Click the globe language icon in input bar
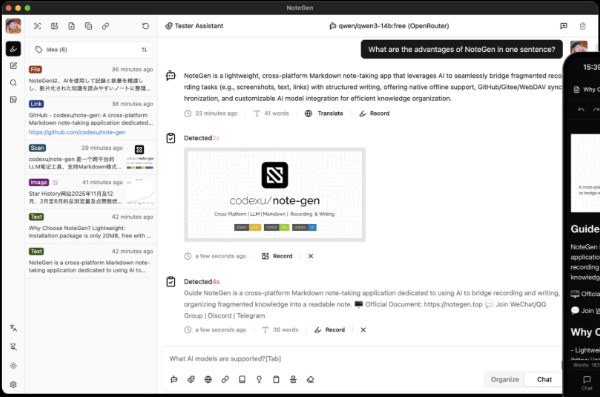 pyautogui.click(x=208, y=379)
